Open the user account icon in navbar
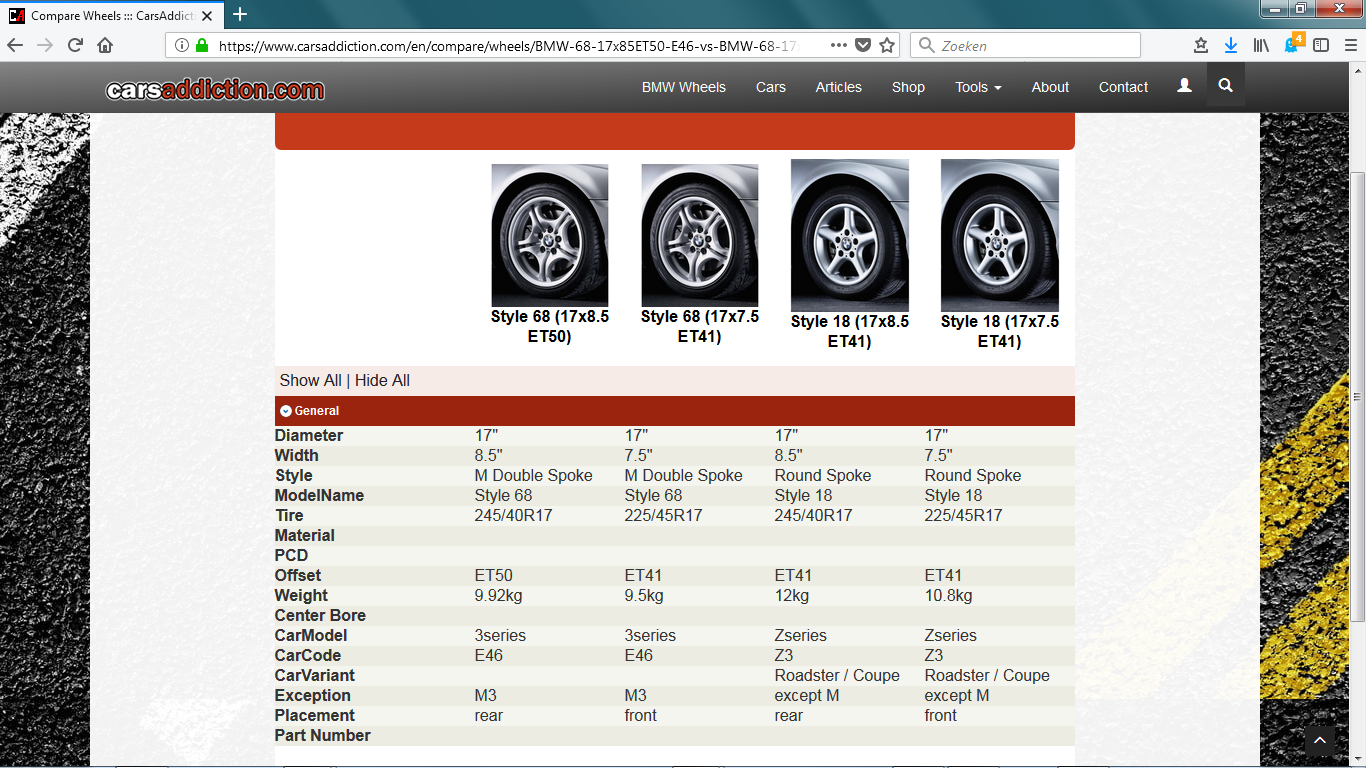 point(1184,86)
